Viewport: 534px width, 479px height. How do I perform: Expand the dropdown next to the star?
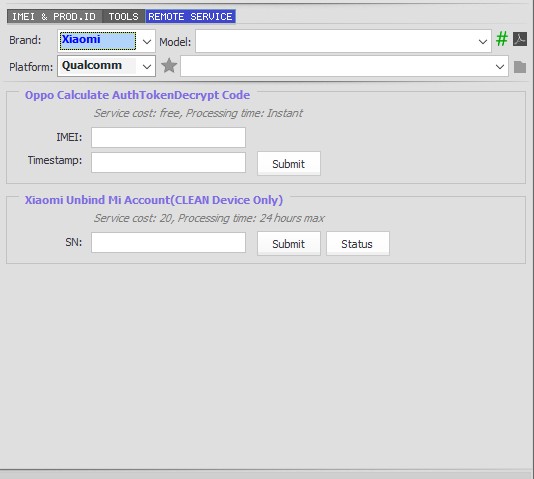[500, 66]
